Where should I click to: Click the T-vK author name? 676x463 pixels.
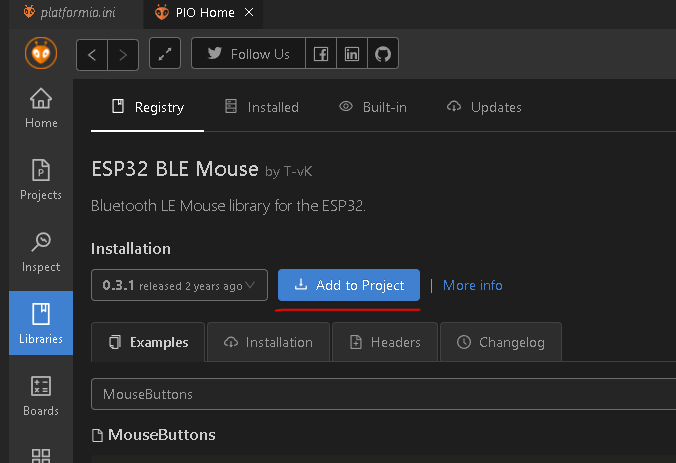(x=298, y=172)
